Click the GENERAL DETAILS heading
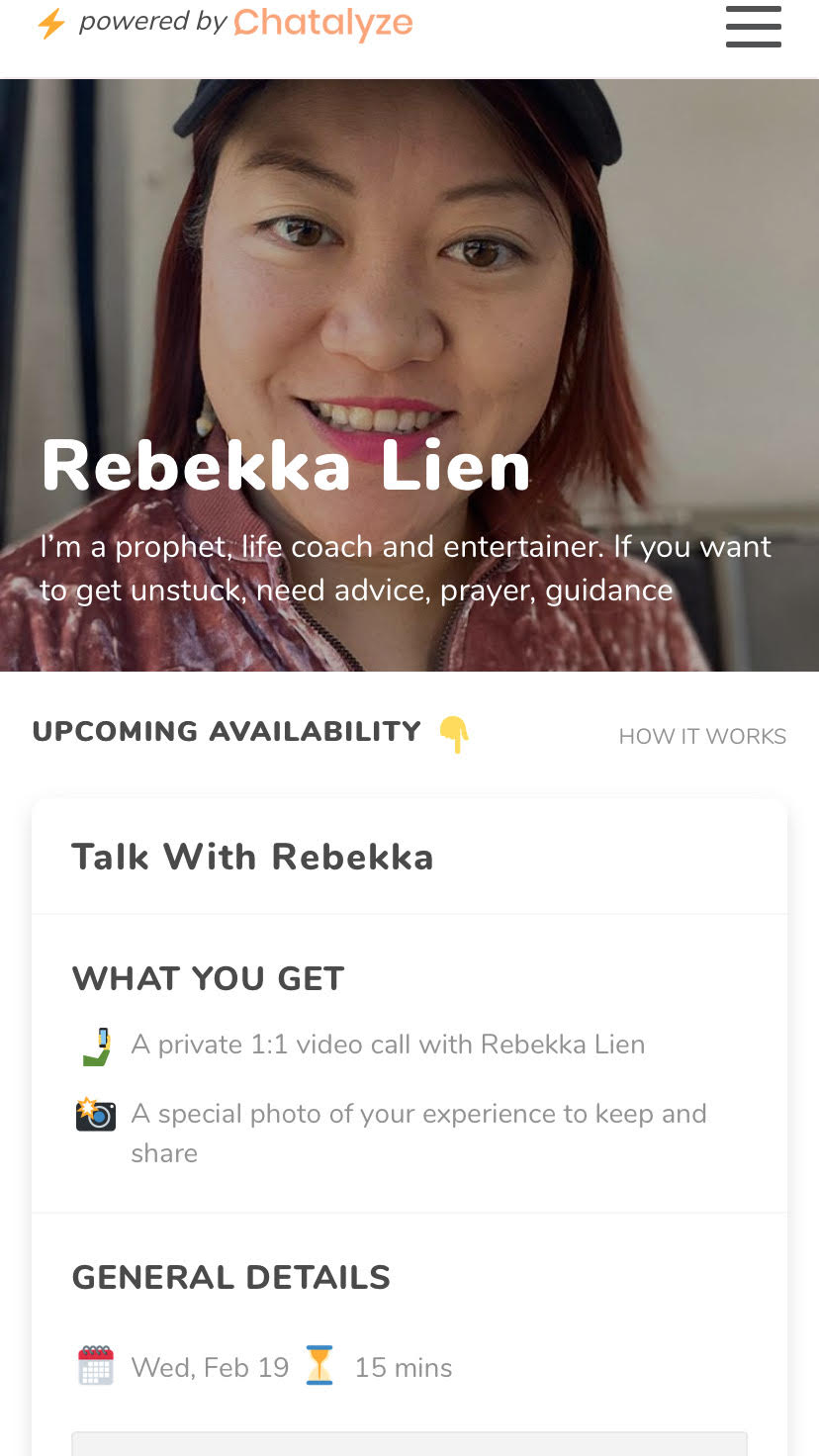Screen dimensions: 819x1456 tap(231, 1277)
